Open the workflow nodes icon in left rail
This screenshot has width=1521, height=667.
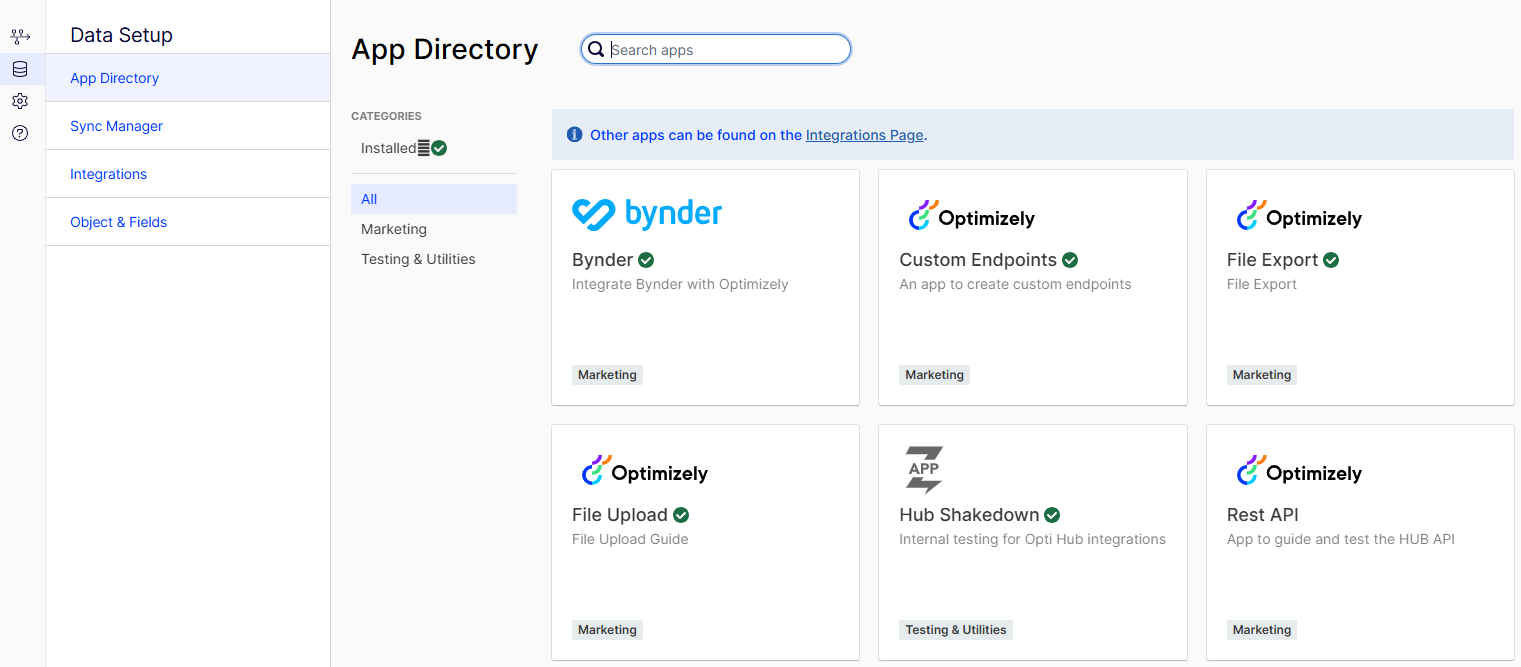(x=20, y=37)
